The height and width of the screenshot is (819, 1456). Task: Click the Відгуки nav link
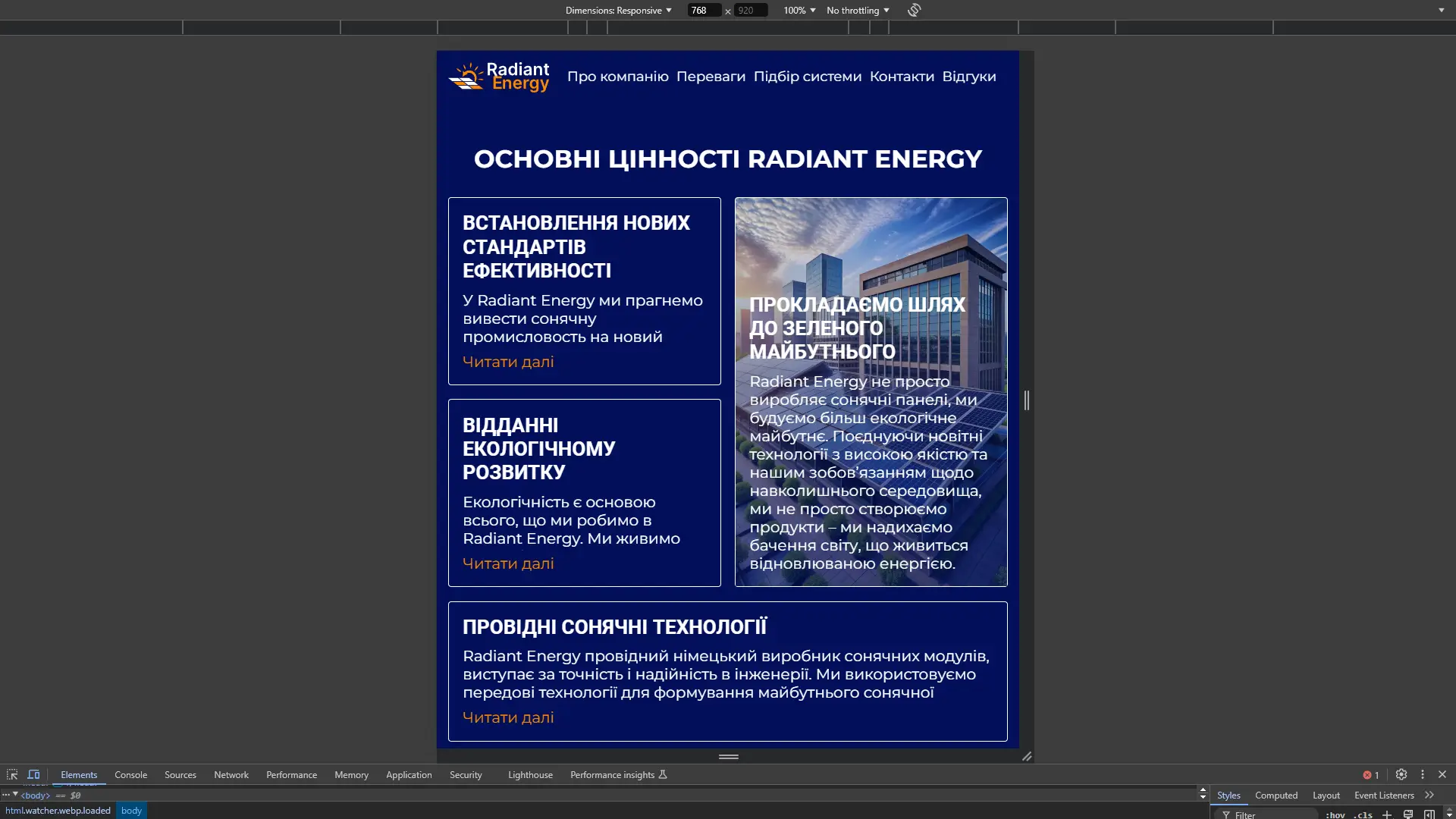tap(969, 77)
